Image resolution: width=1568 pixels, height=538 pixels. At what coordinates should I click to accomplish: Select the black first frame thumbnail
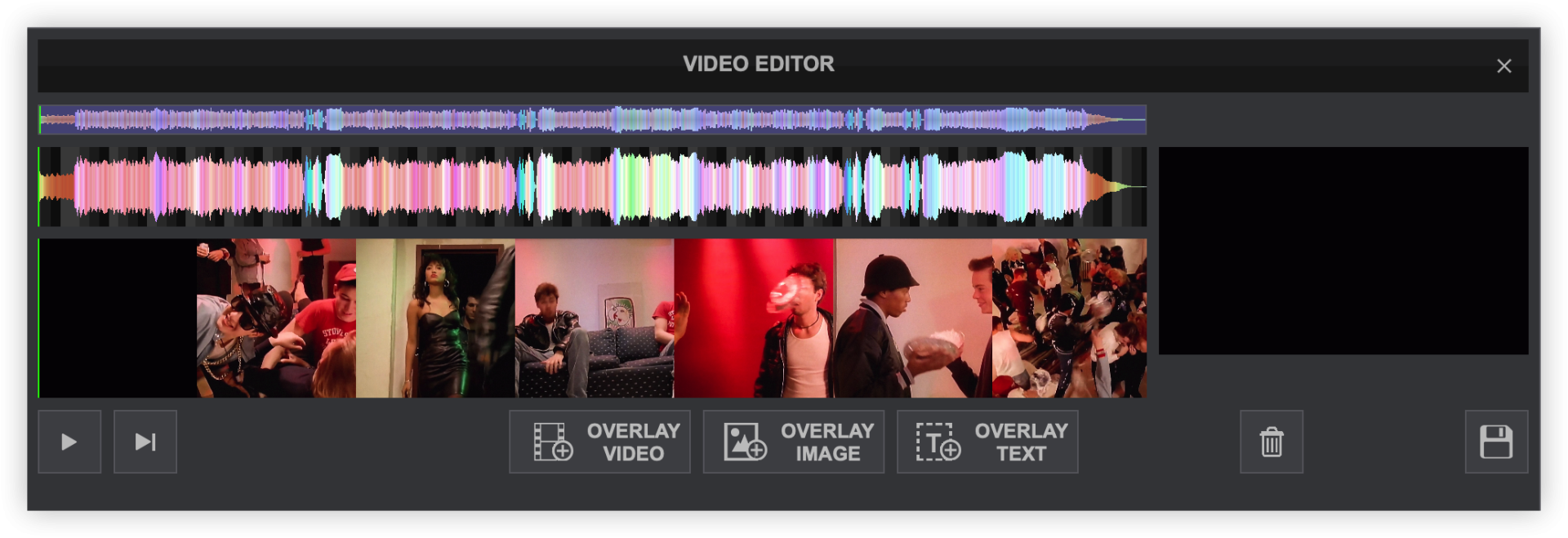(118, 318)
